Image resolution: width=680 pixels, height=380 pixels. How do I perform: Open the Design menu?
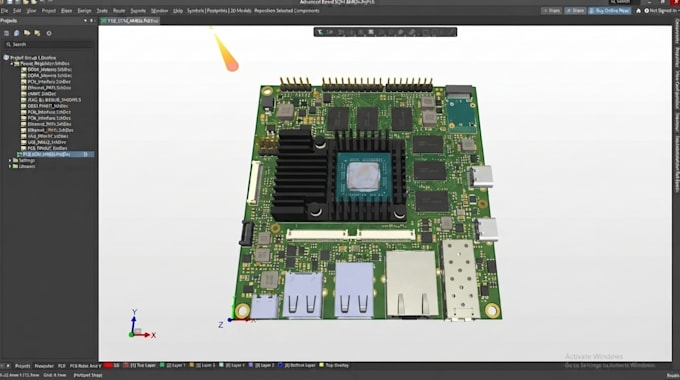point(84,11)
